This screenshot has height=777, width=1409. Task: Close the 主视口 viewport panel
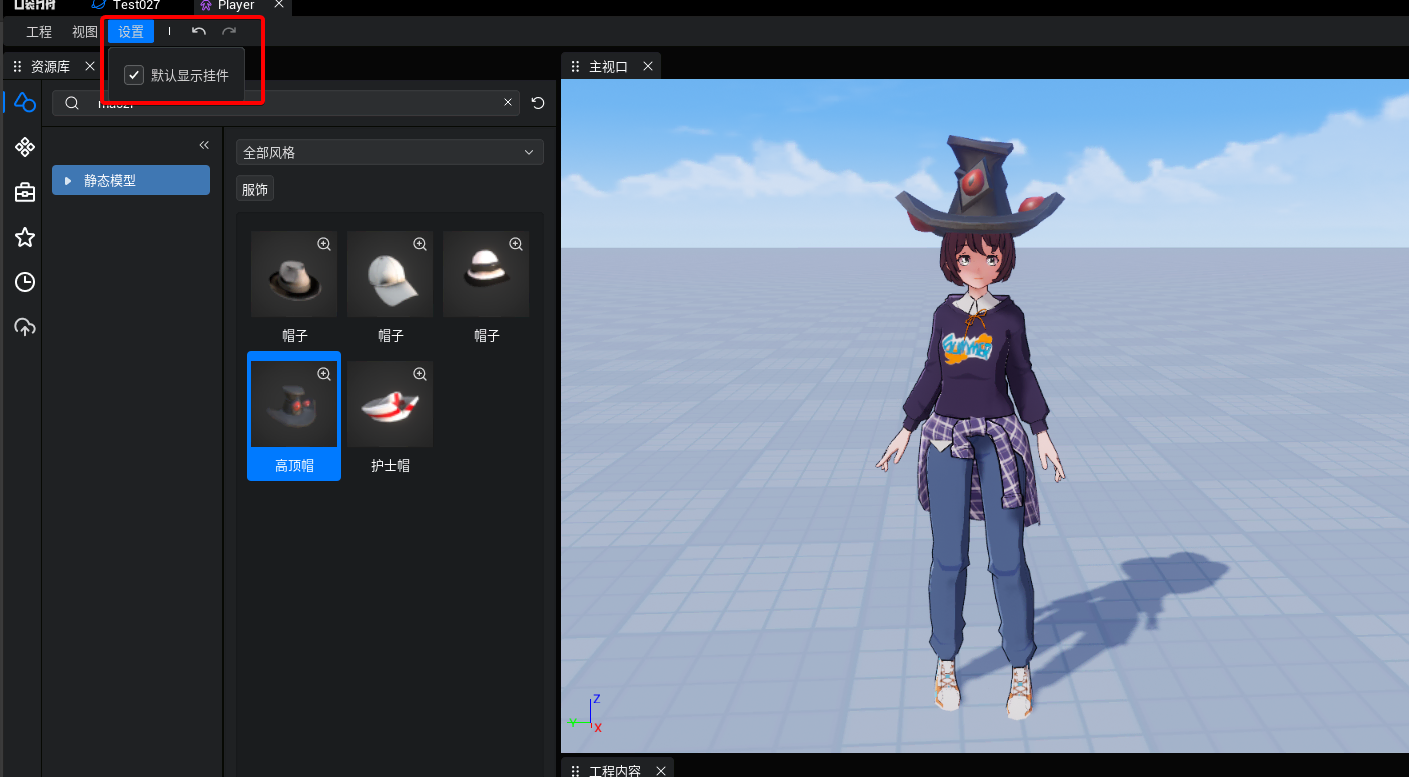tap(647, 67)
